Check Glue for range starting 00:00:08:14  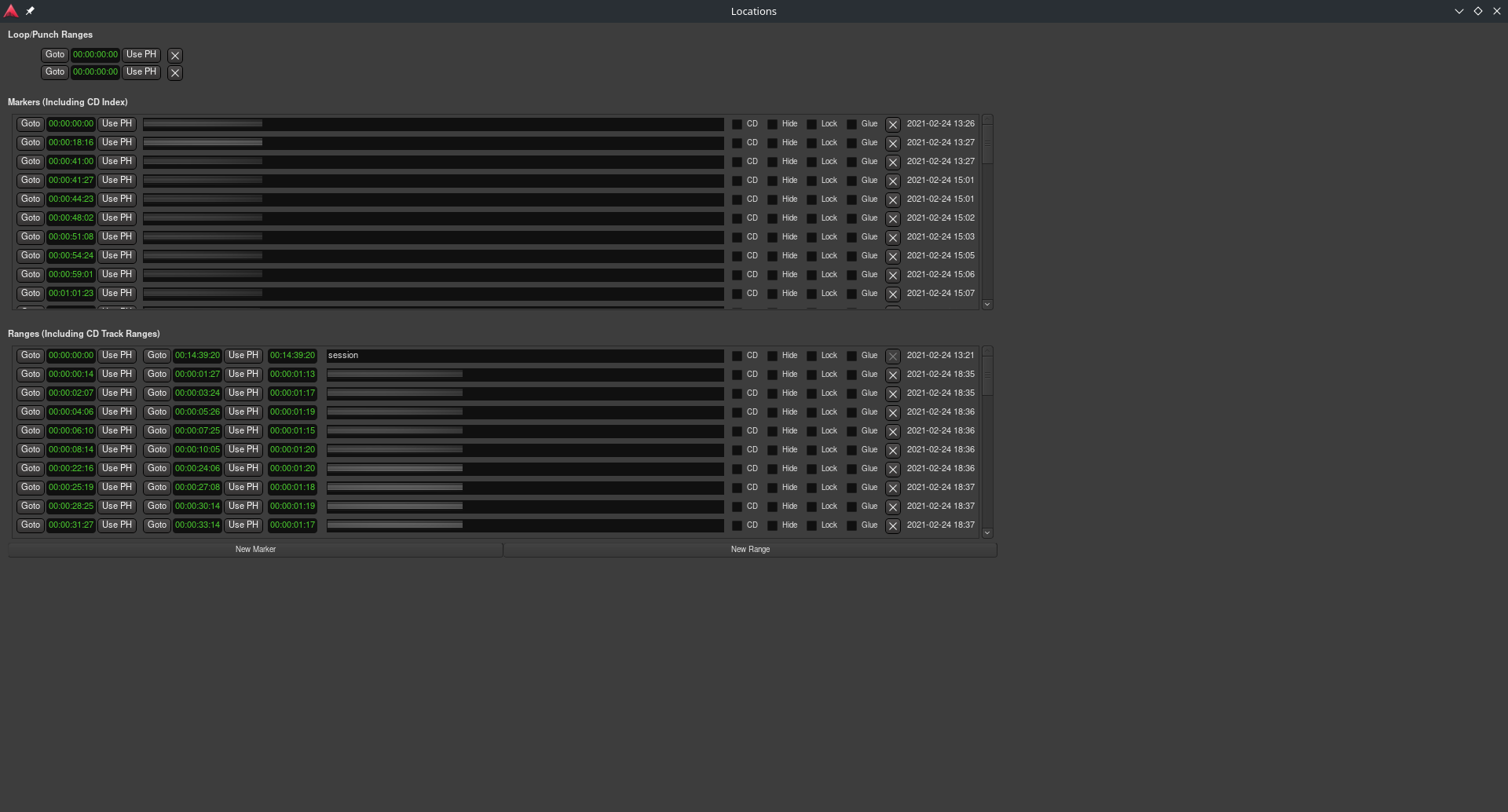tap(852, 450)
